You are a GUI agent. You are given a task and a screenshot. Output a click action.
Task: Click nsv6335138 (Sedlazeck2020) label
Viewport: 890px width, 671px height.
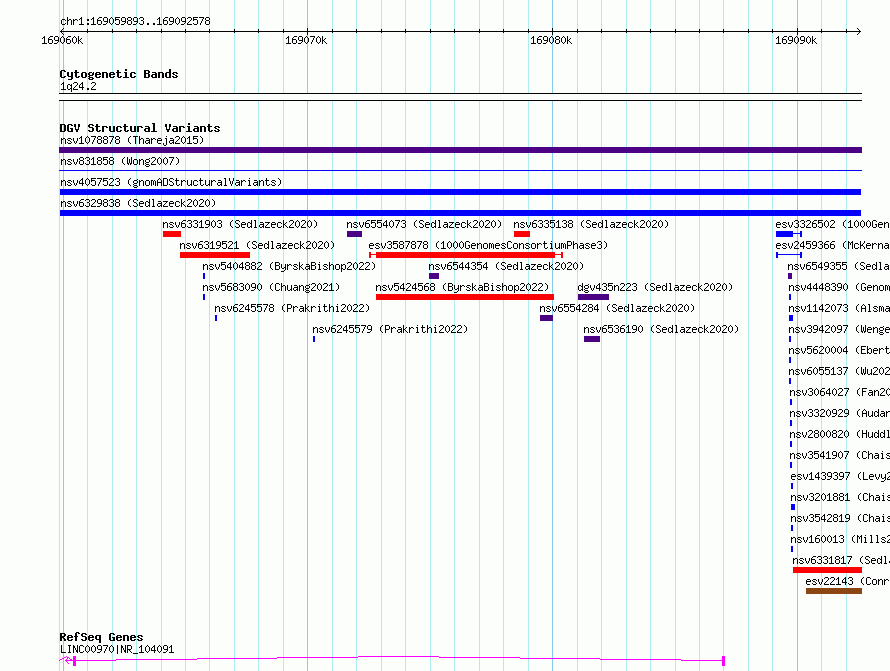(591, 224)
